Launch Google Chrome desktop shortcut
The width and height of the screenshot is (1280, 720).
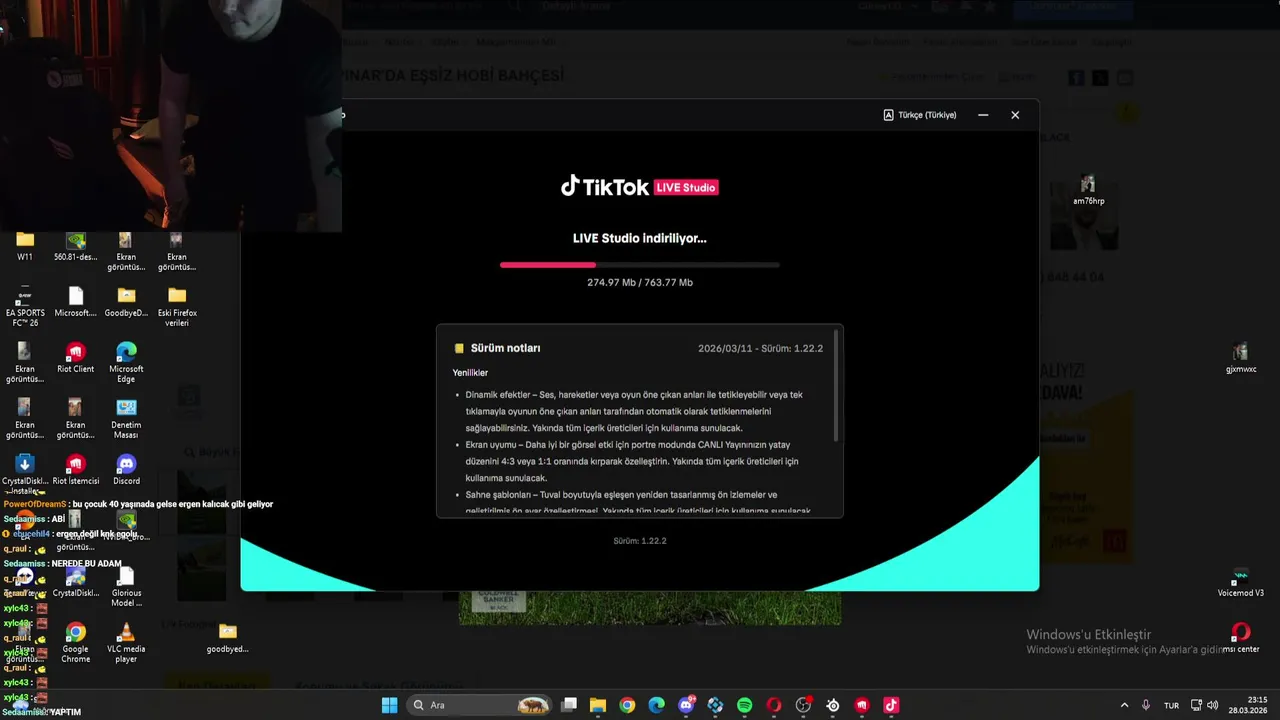75,643
